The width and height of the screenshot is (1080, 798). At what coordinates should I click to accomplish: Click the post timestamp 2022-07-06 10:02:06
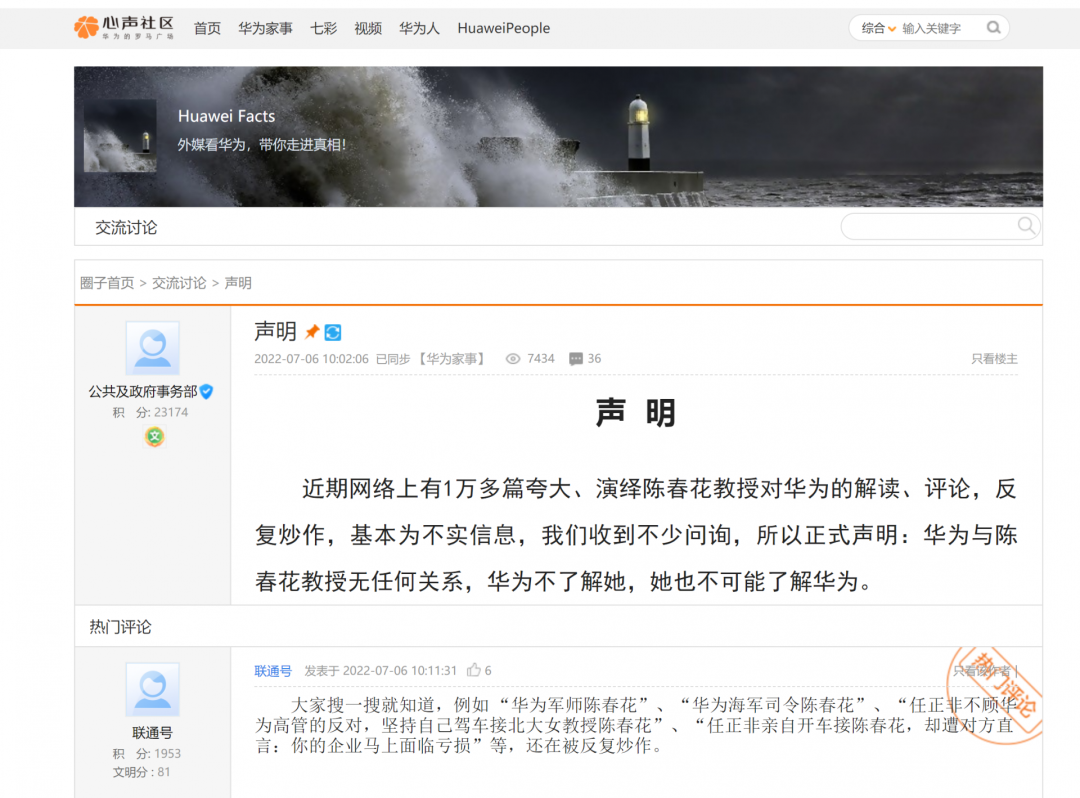click(311, 359)
